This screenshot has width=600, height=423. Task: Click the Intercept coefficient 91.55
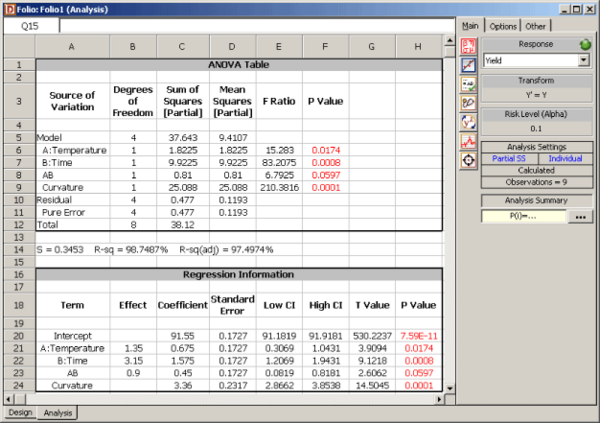pyautogui.click(x=183, y=336)
